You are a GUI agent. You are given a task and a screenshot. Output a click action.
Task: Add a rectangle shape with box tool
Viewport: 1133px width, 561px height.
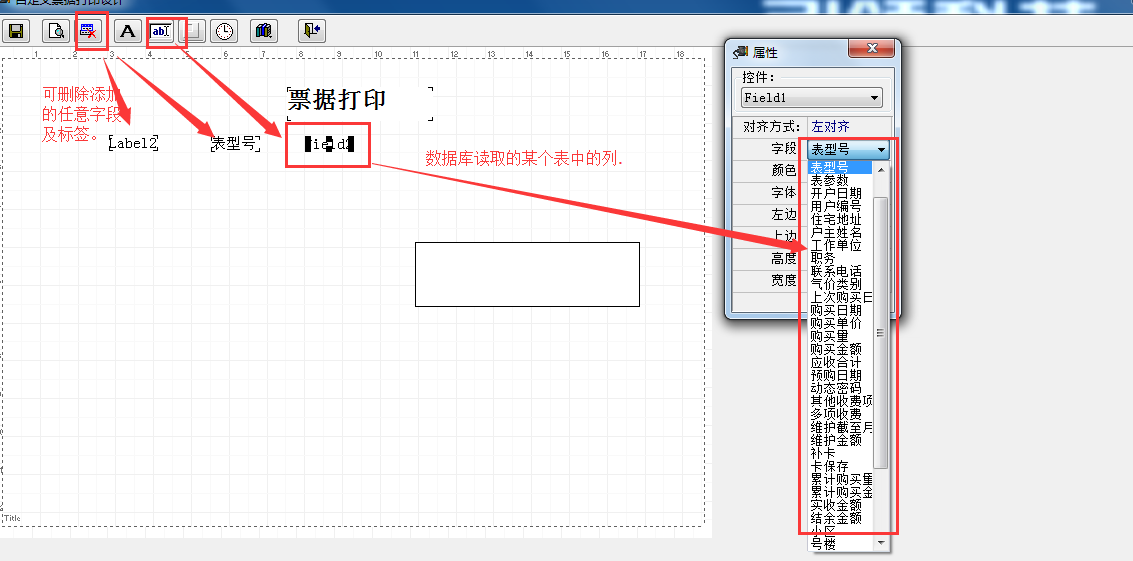[x=192, y=31]
